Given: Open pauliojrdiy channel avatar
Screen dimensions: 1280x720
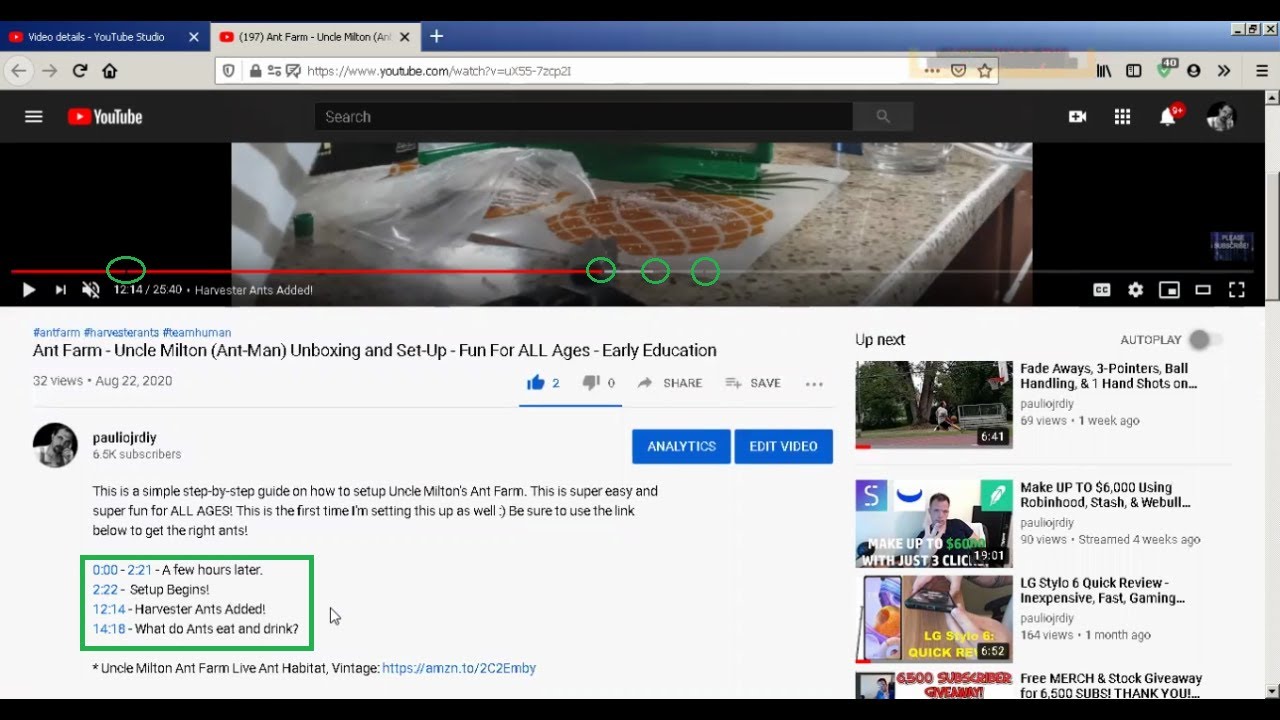Looking at the screenshot, I should click(x=55, y=445).
